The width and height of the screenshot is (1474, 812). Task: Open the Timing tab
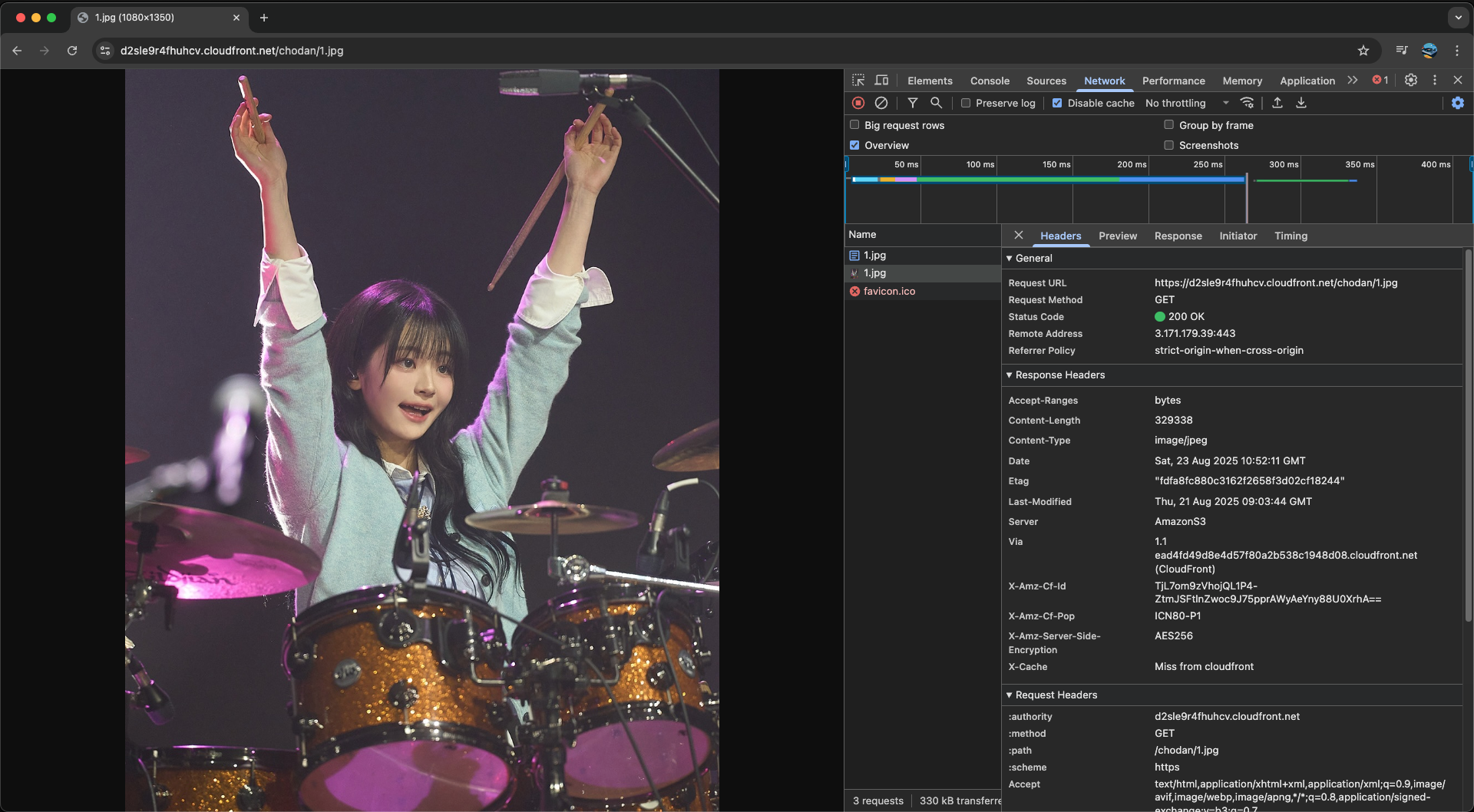point(1291,236)
